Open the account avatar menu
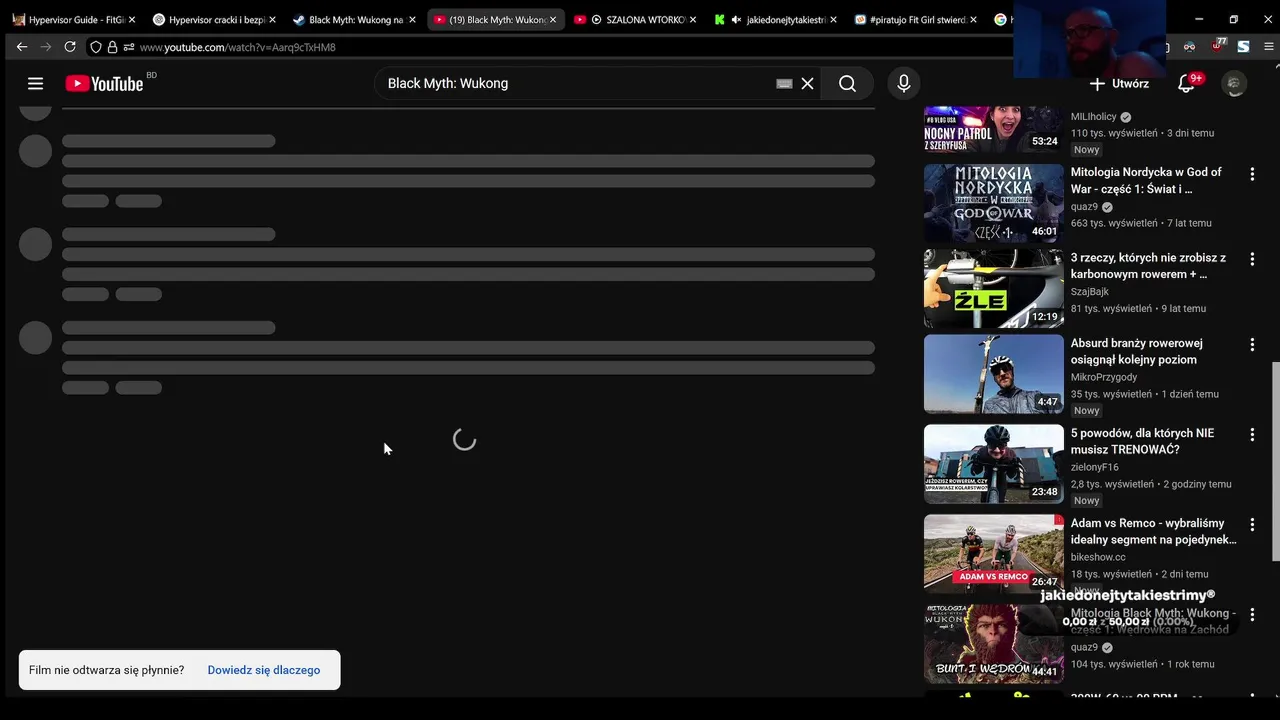The width and height of the screenshot is (1280, 720). click(1235, 84)
